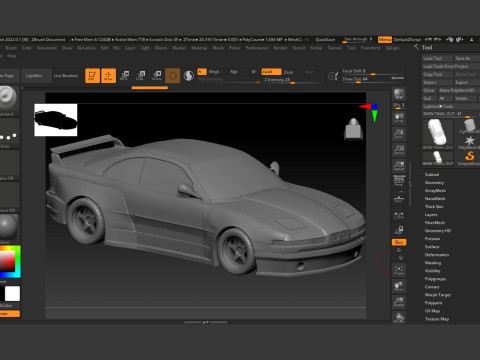Toggle the Zsub button

click(x=288, y=72)
